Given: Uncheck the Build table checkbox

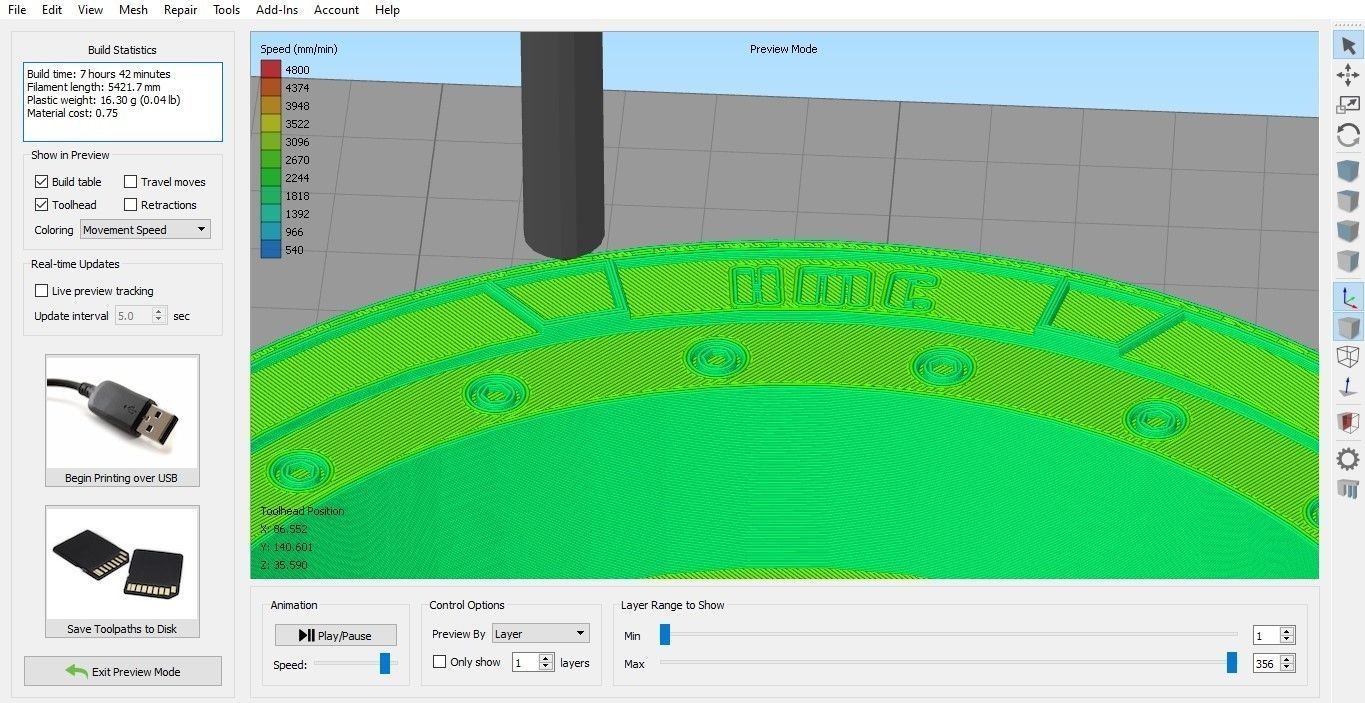Looking at the screenshot, I should tap(41, 182).
